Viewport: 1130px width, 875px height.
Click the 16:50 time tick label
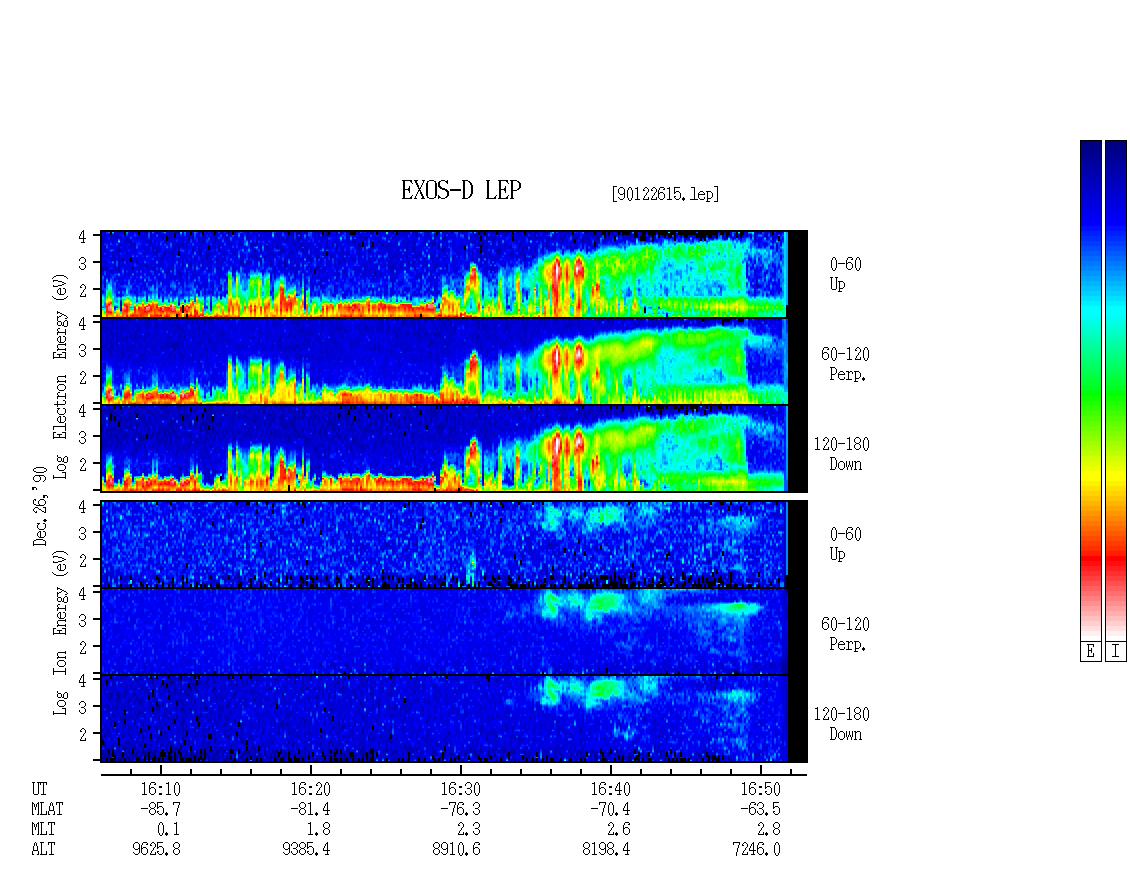760,789
